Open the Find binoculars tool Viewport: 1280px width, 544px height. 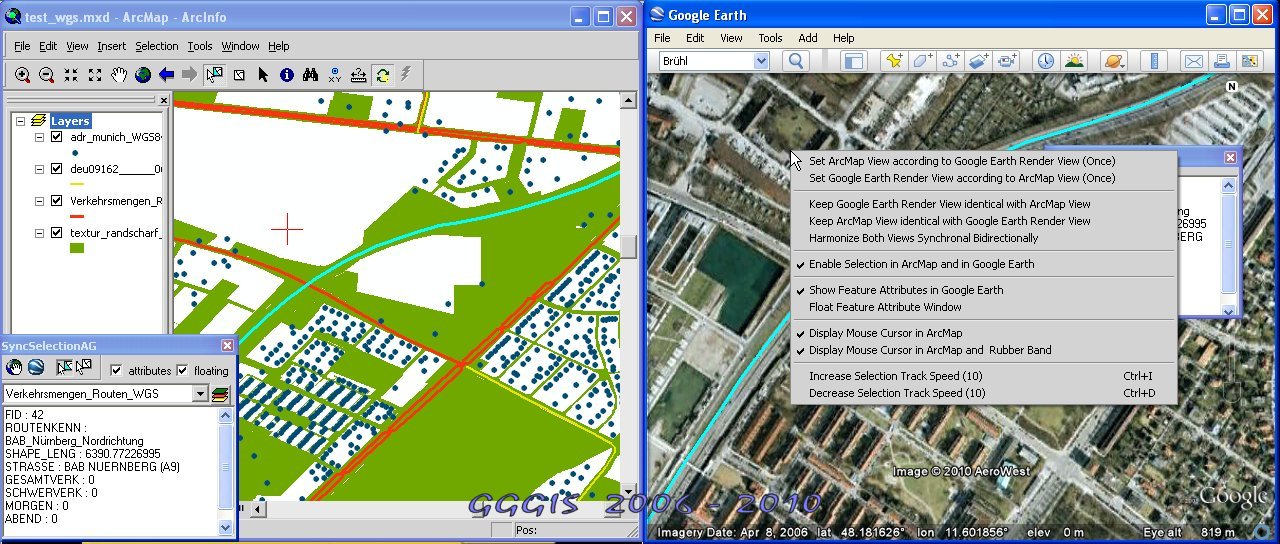tap(311, 75)
